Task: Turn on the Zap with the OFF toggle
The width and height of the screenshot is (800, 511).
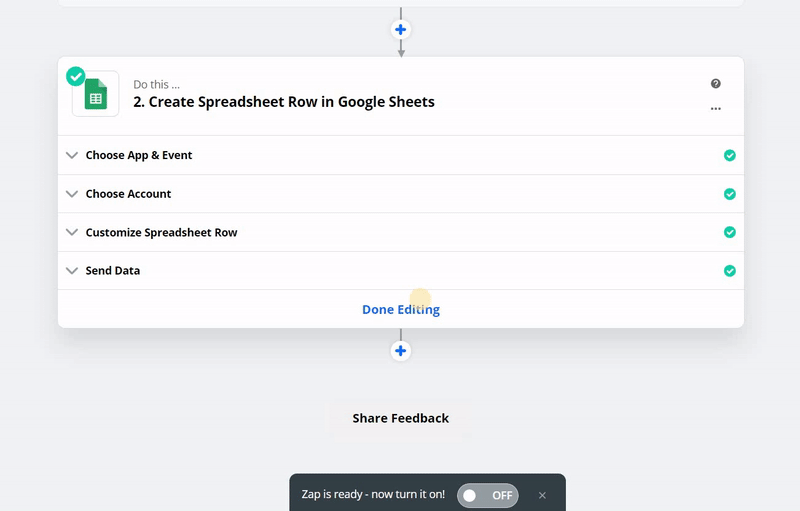Action: pyautogui.click(x=488, y=495)
